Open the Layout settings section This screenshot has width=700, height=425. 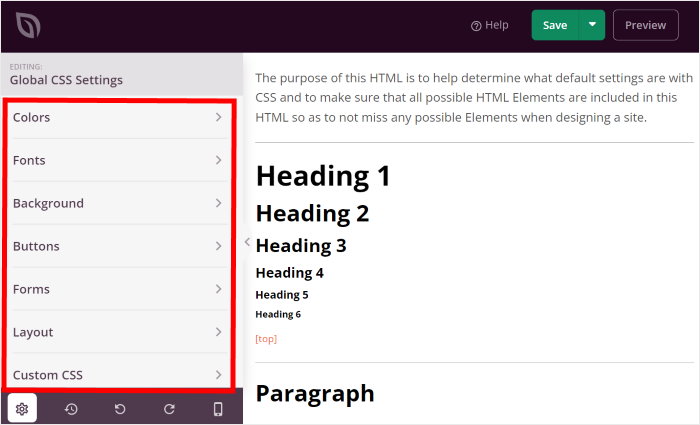[120, 332]
